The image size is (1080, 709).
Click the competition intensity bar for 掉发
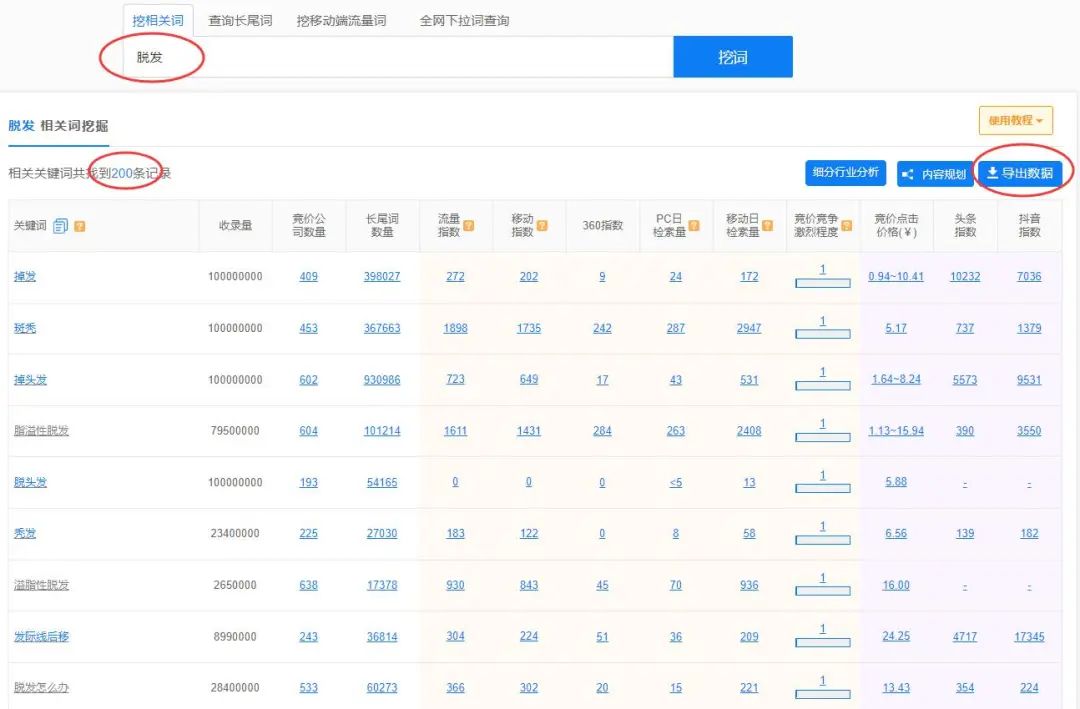(822, 282)
